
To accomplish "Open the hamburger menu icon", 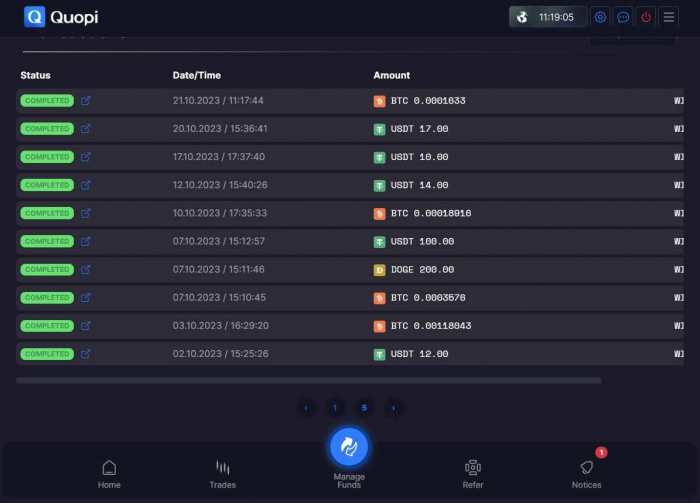I will [669, 17].
